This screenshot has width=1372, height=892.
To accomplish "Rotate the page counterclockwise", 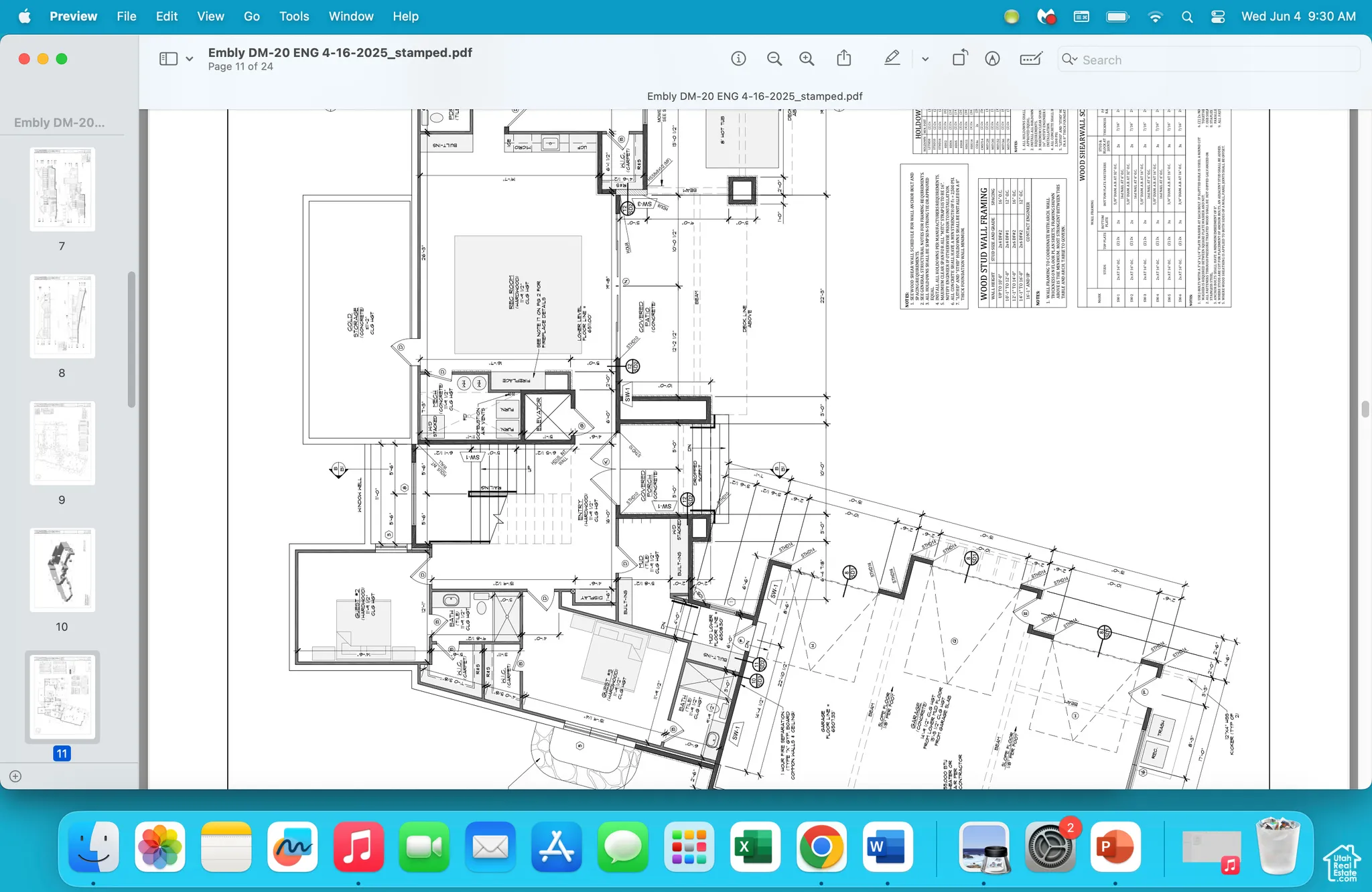I will coord(959,59).
